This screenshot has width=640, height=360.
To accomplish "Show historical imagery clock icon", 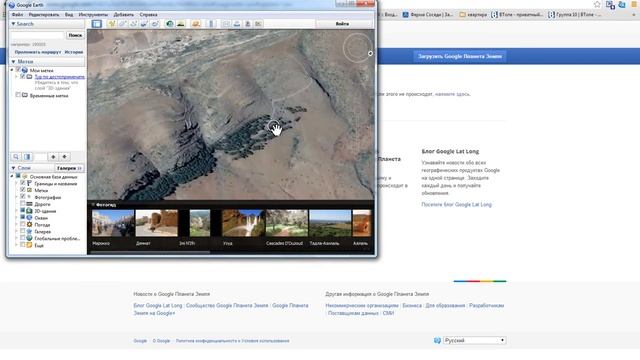I will (x=170, y=24).
